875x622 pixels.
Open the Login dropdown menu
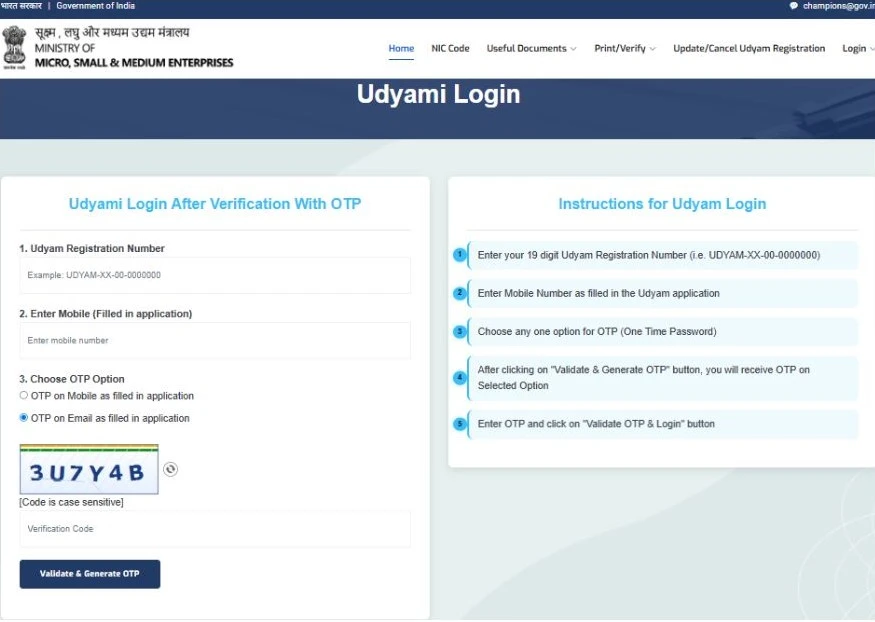[x=858, y=49]
